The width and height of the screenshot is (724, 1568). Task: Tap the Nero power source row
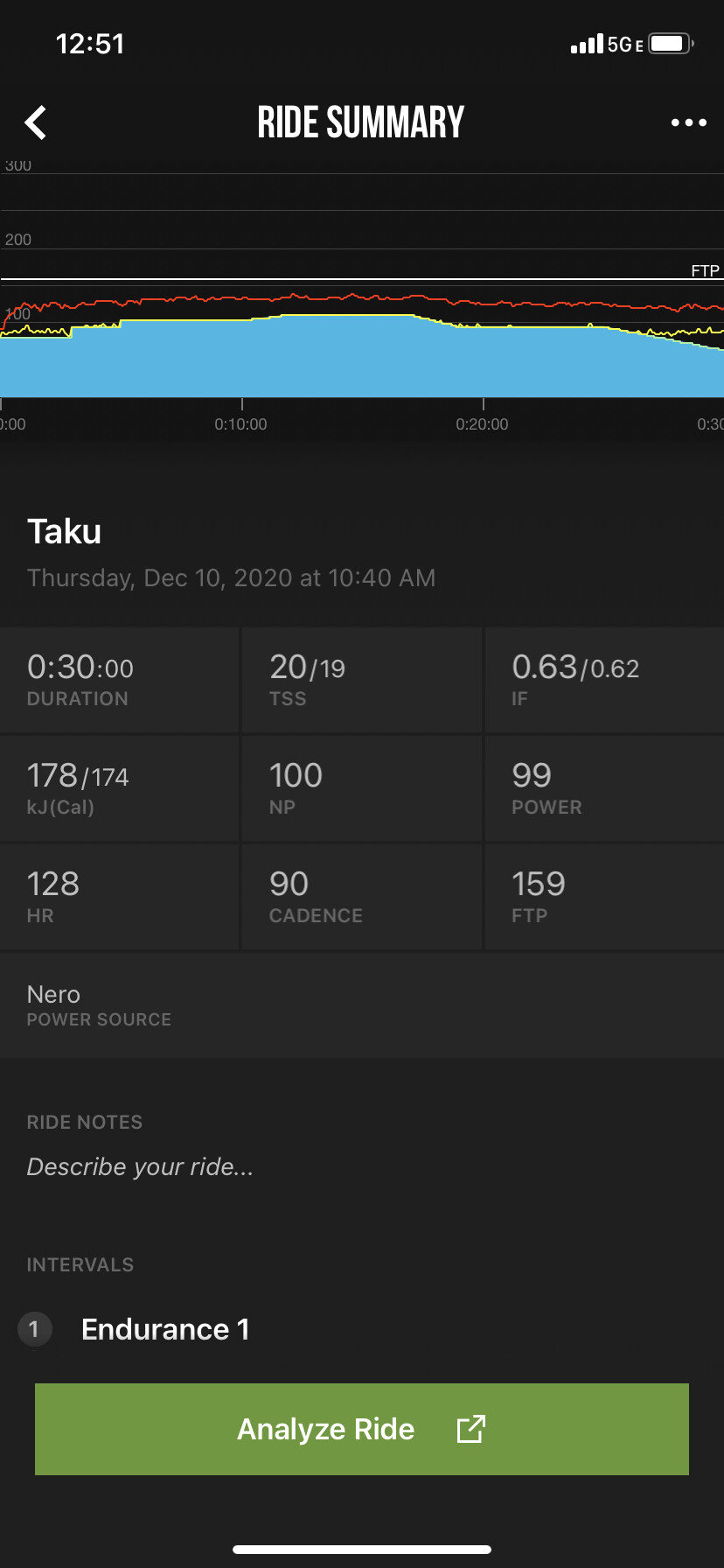[361, 1005]
